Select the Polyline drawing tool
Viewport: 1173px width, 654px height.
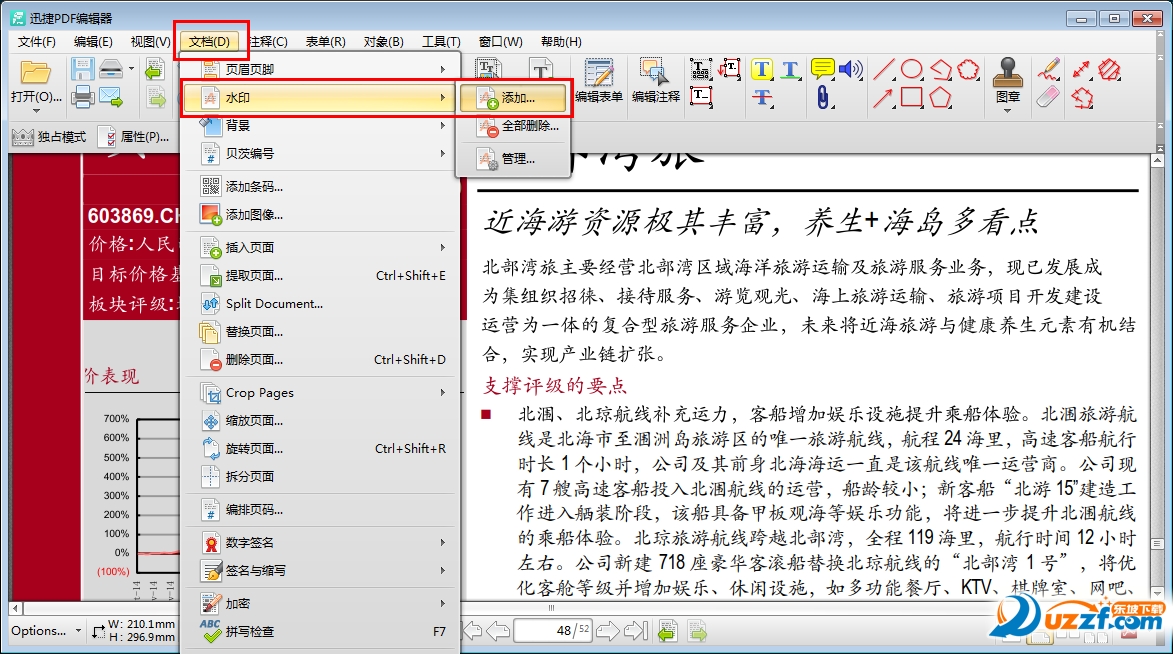pyautogui.click(x=940, y=70)
